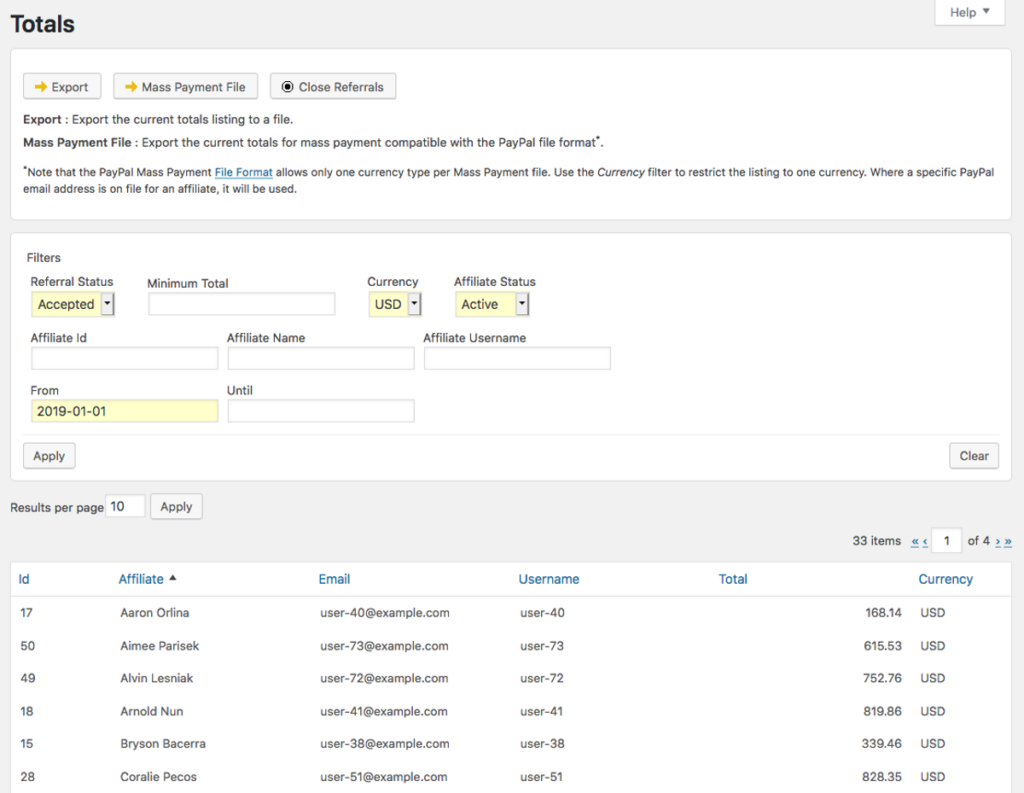
Task: Click the total value 752.76
Action: coord(882,678)
